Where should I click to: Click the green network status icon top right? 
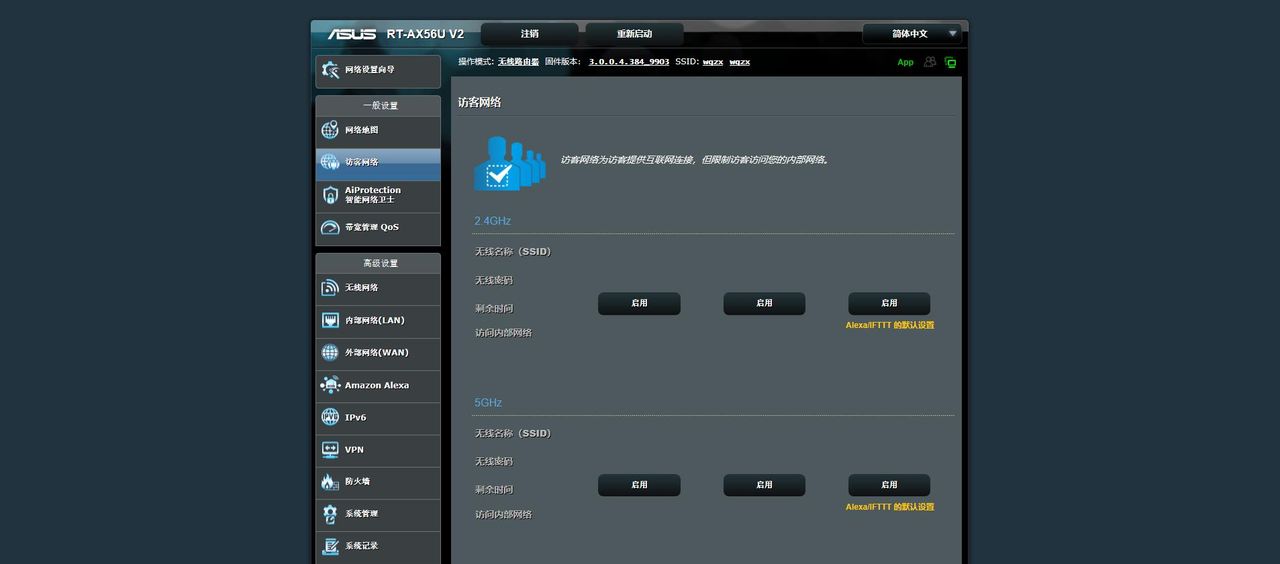(950, 62)
